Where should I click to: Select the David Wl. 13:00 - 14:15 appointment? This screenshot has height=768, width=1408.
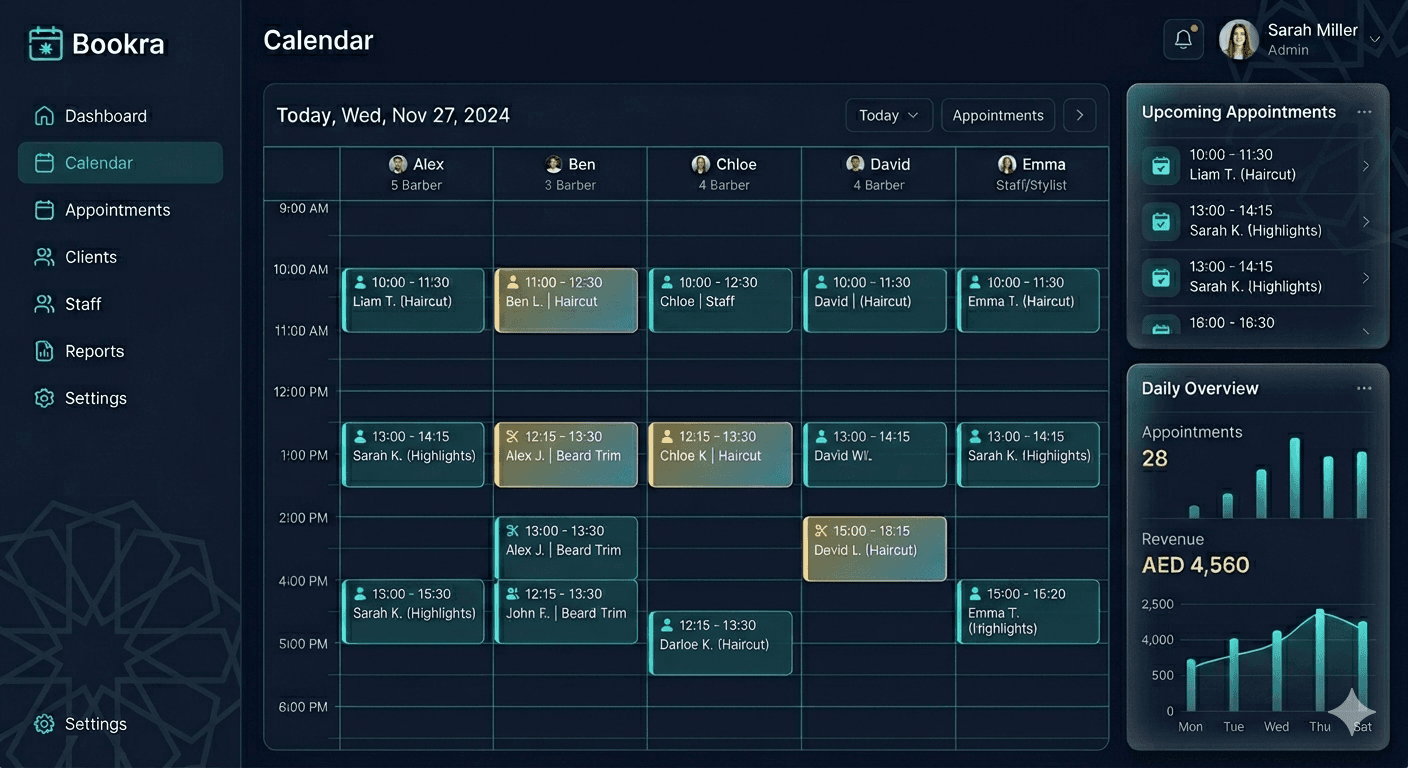(x=875, y=454)
